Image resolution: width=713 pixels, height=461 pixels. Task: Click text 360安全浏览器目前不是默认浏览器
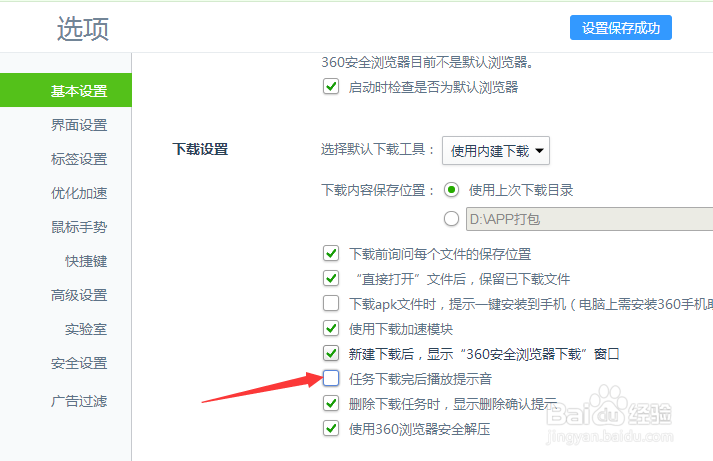tap(427, 62)
